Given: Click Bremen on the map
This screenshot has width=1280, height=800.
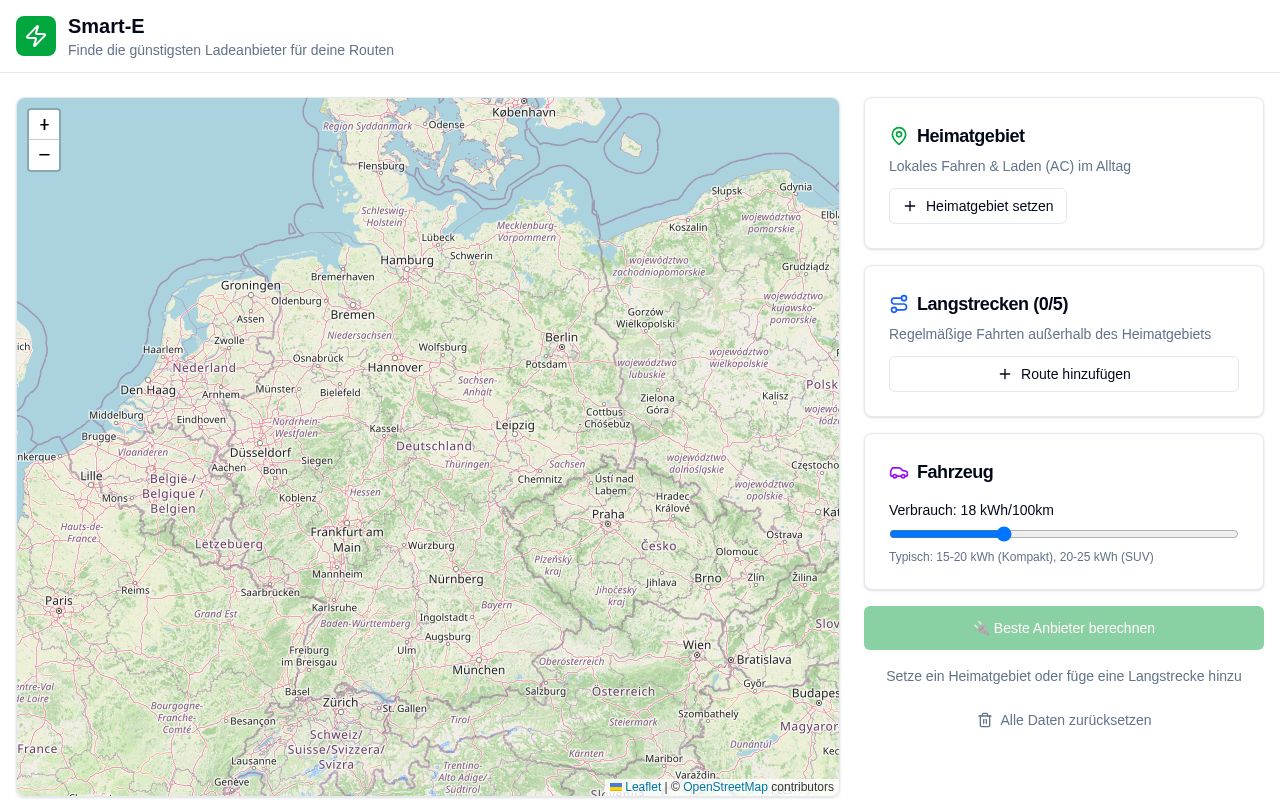Looking at the screenshot, I should coord(352,315).
